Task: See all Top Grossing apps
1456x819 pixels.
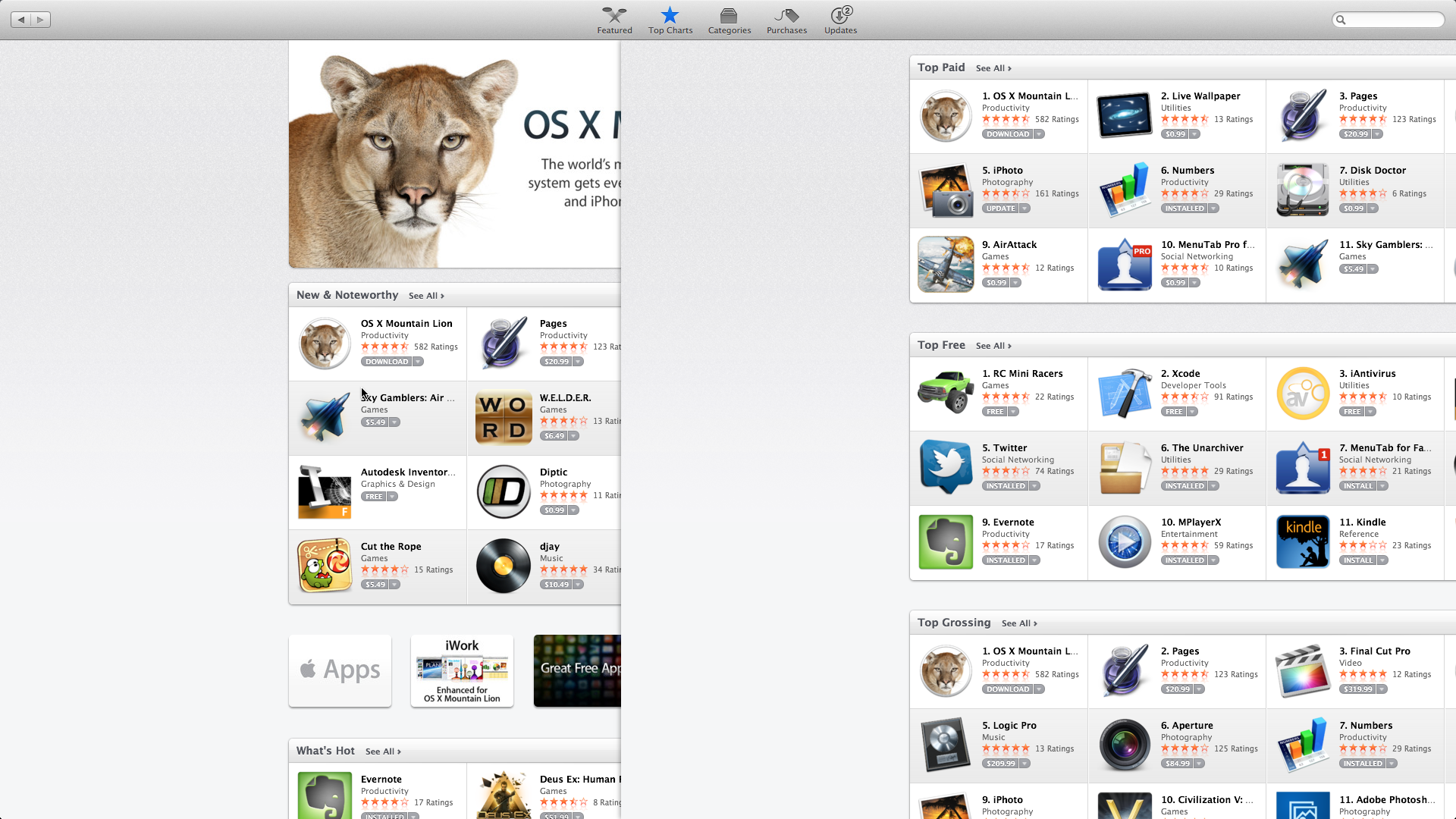Action: [x=1019, y=623]
